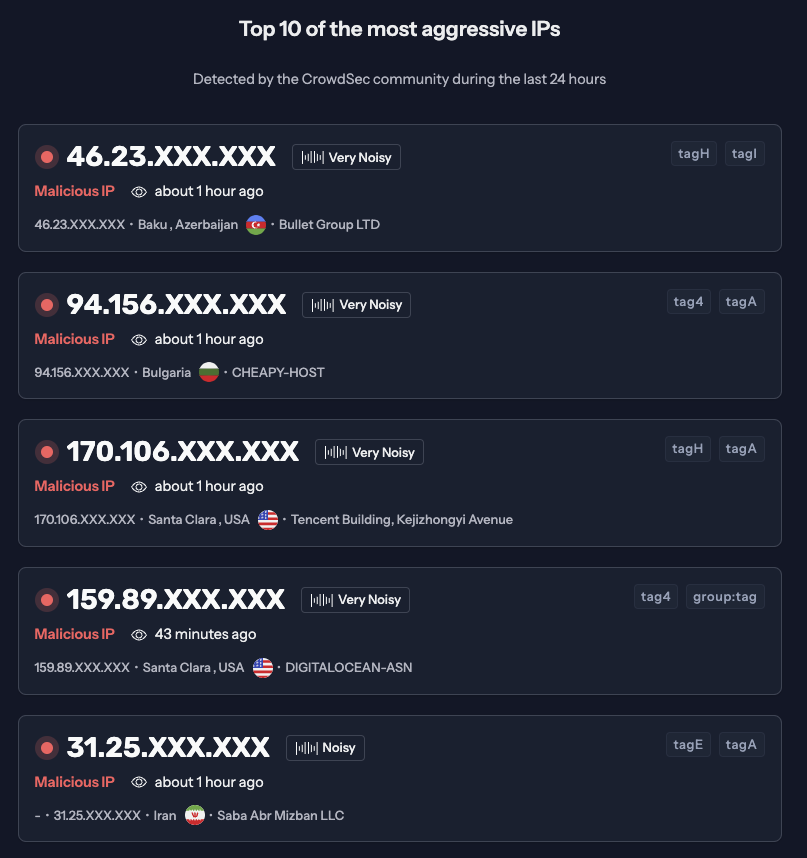807x858 pixels.
Task: Toggle the eye icon next to 46.23.XXX.XXX report time
Action: (x=138, y=191)
